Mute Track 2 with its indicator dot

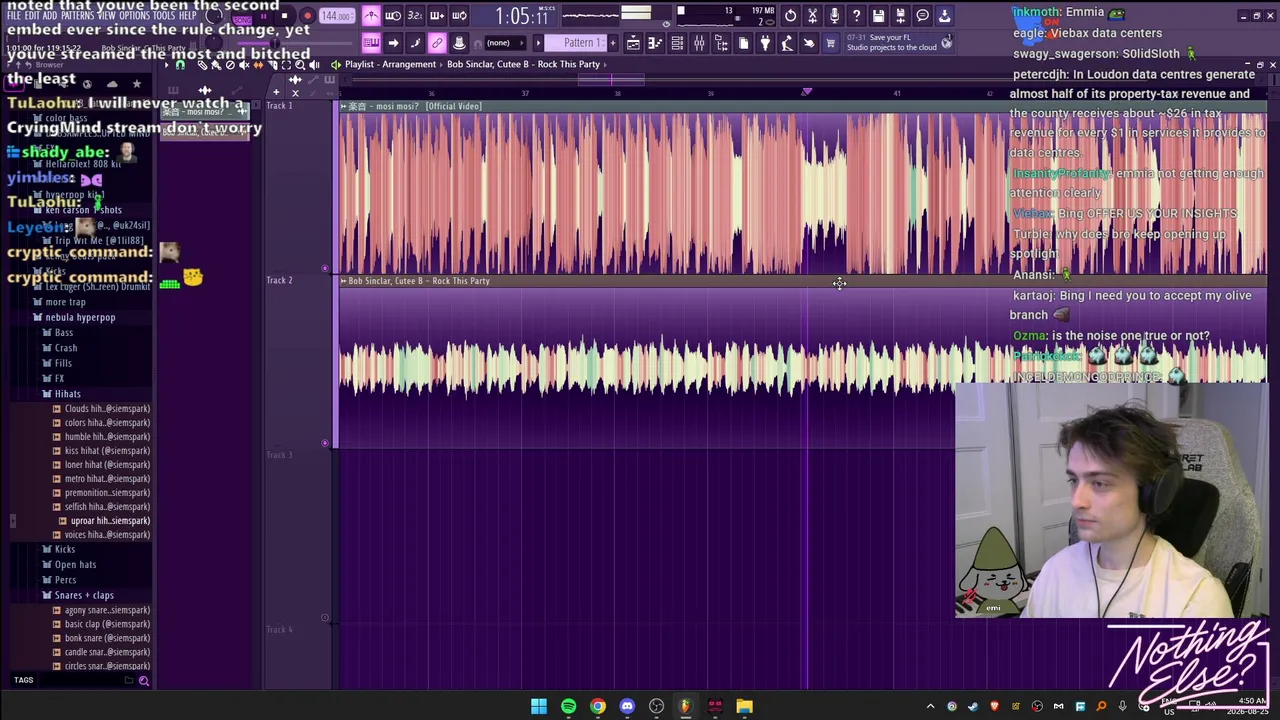coord(325,443)
